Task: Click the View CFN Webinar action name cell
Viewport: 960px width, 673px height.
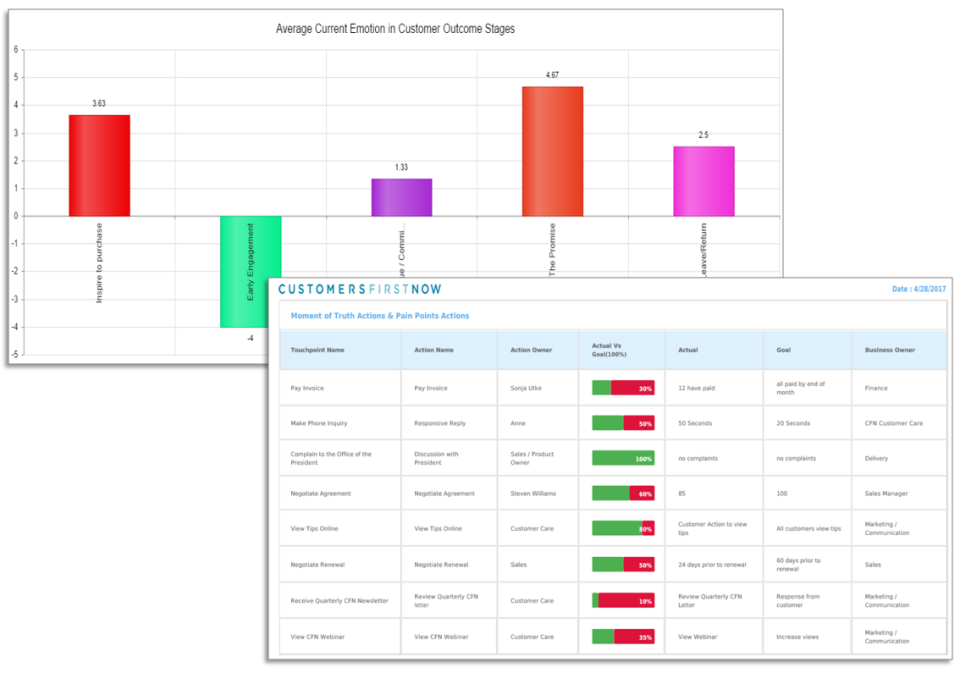Action: click(440, 635)
